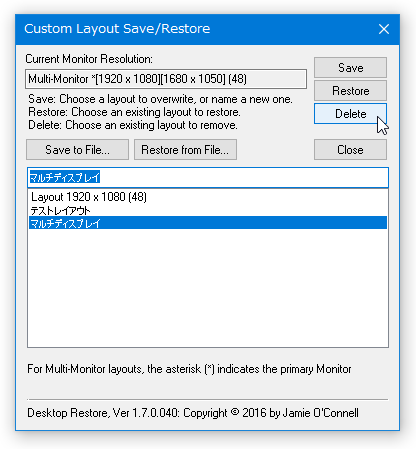Click the Current Monitor Resolution label

[x=89, y=59]
